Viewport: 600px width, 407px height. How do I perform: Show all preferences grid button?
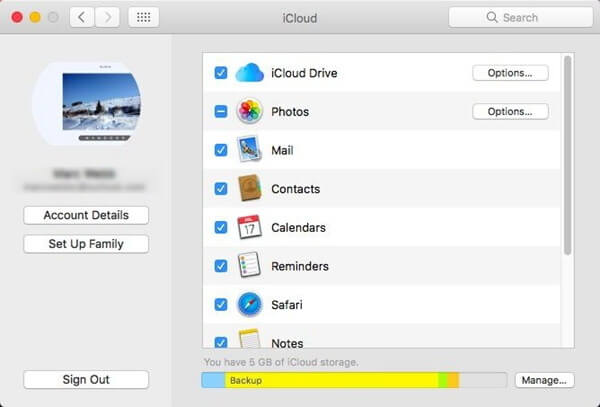143,17
